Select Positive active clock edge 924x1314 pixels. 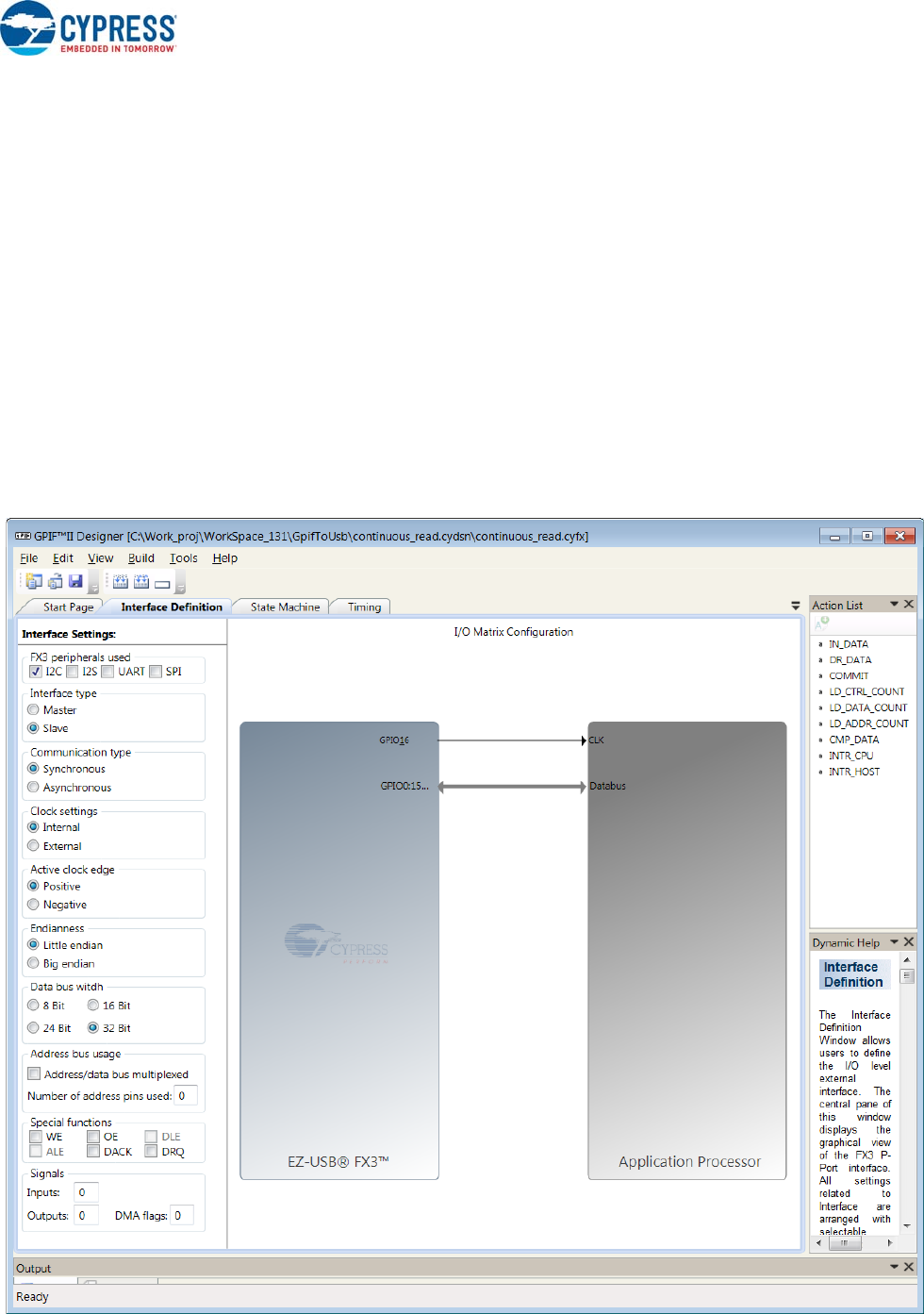coord(34,887)
